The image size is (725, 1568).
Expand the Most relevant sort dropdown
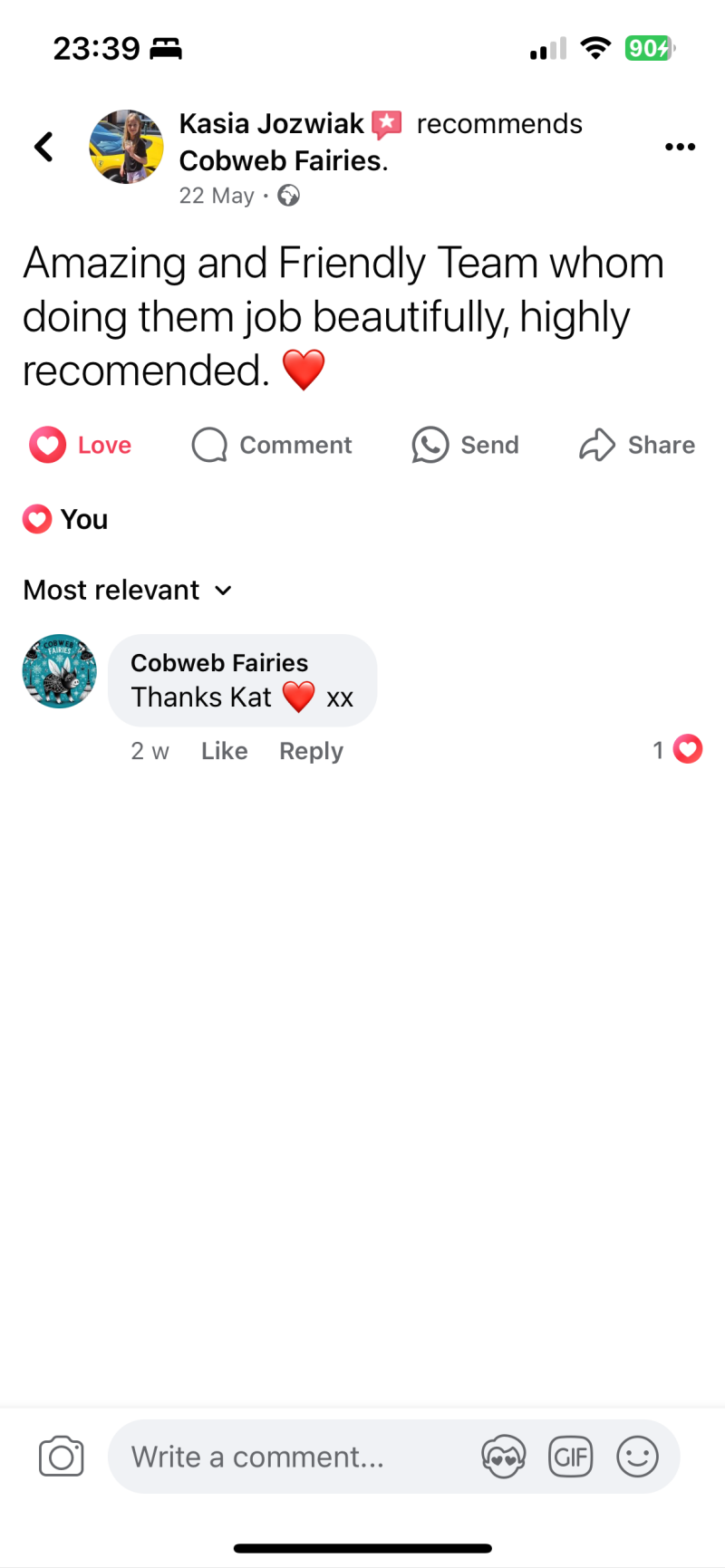[128, 590]
